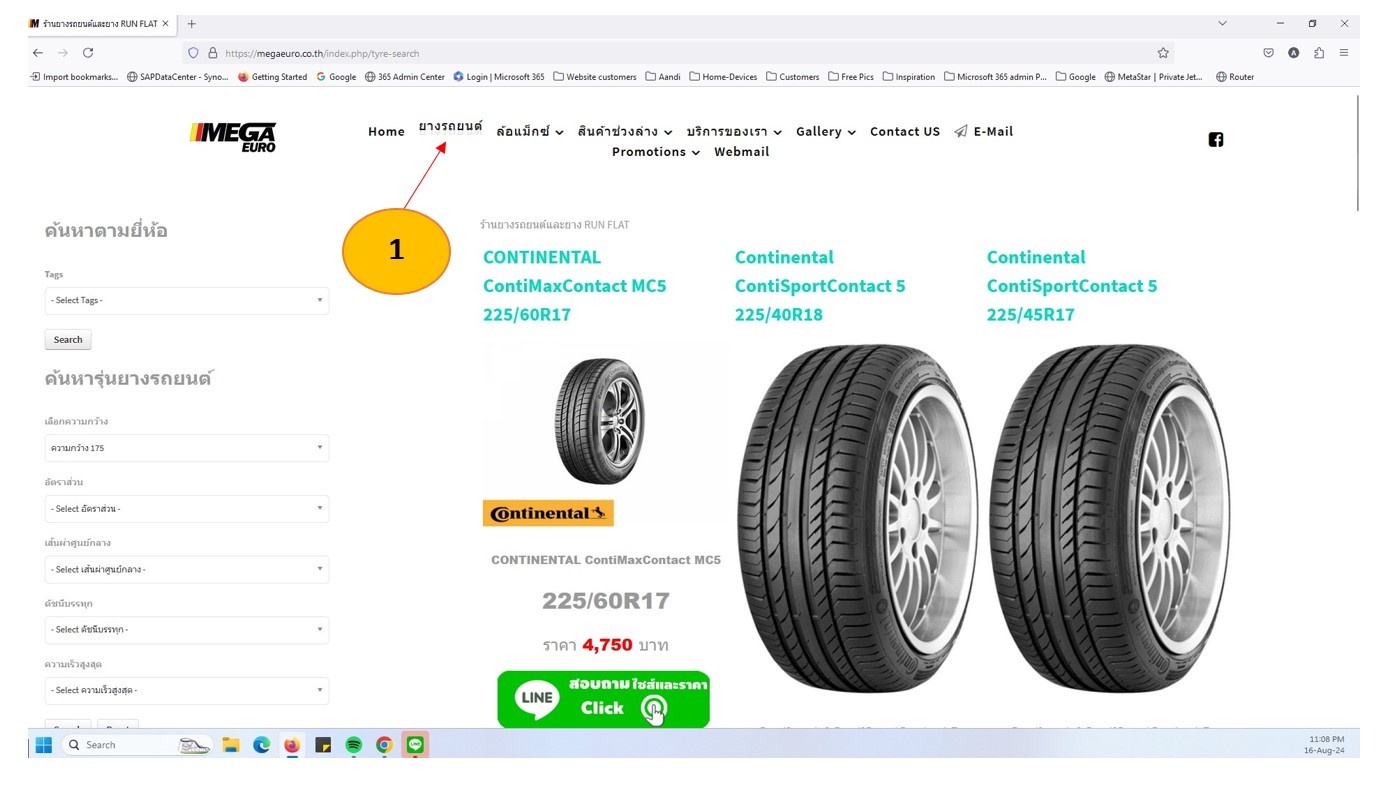1396x792 pixels.
Task: Open the Getting Started bookmark
Action: 272,77
